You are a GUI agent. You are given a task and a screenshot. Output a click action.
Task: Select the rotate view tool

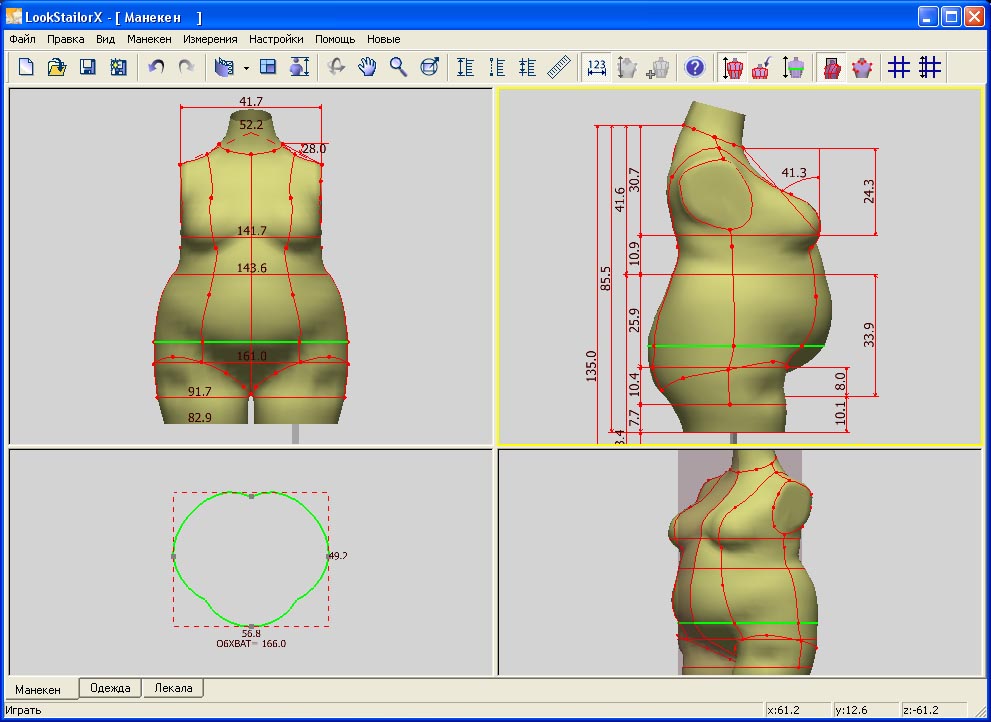coord(336,66)
